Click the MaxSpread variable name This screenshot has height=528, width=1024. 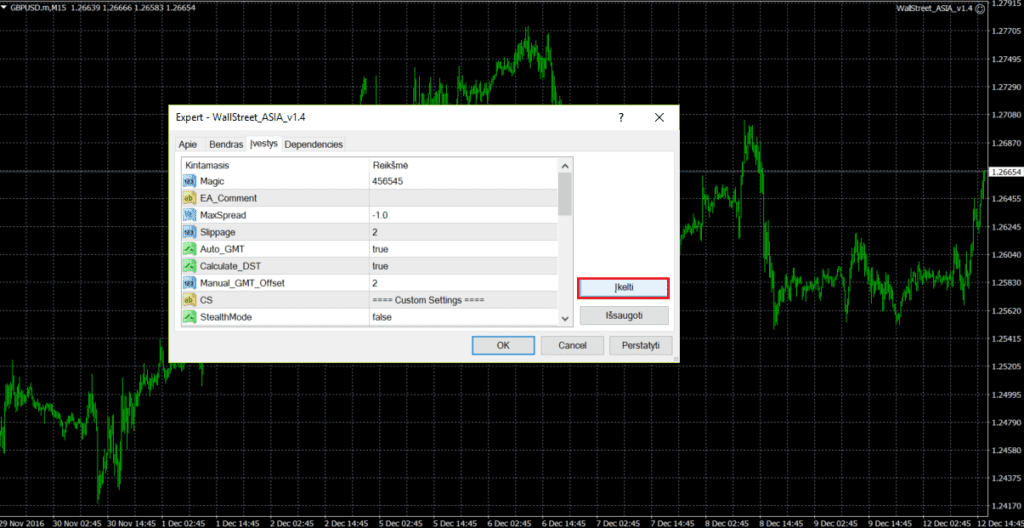pyautogui.click(x=223, y=215)
